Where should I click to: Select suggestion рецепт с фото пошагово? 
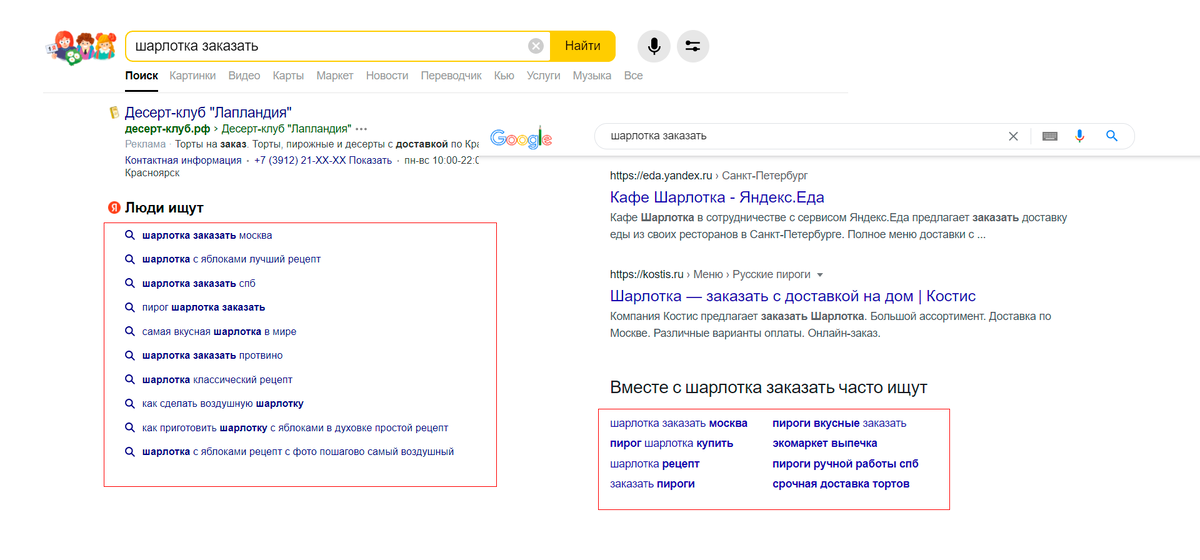(x=299, y=452)
